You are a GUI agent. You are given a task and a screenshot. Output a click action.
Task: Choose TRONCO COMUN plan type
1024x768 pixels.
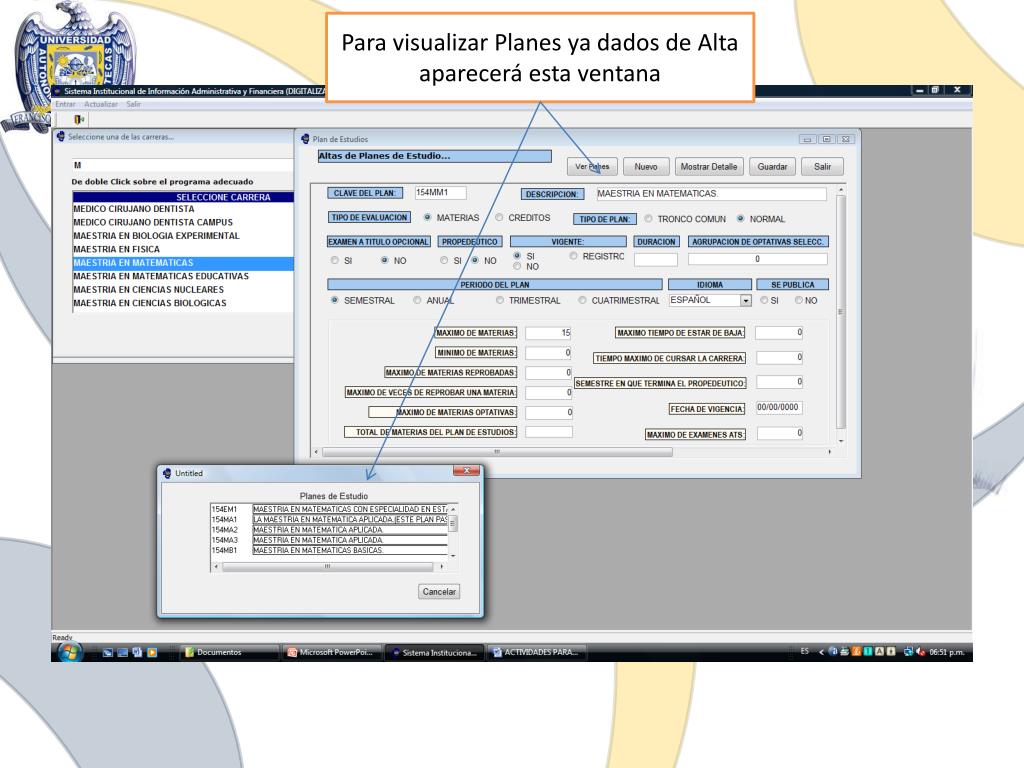(x=648, y=219)
